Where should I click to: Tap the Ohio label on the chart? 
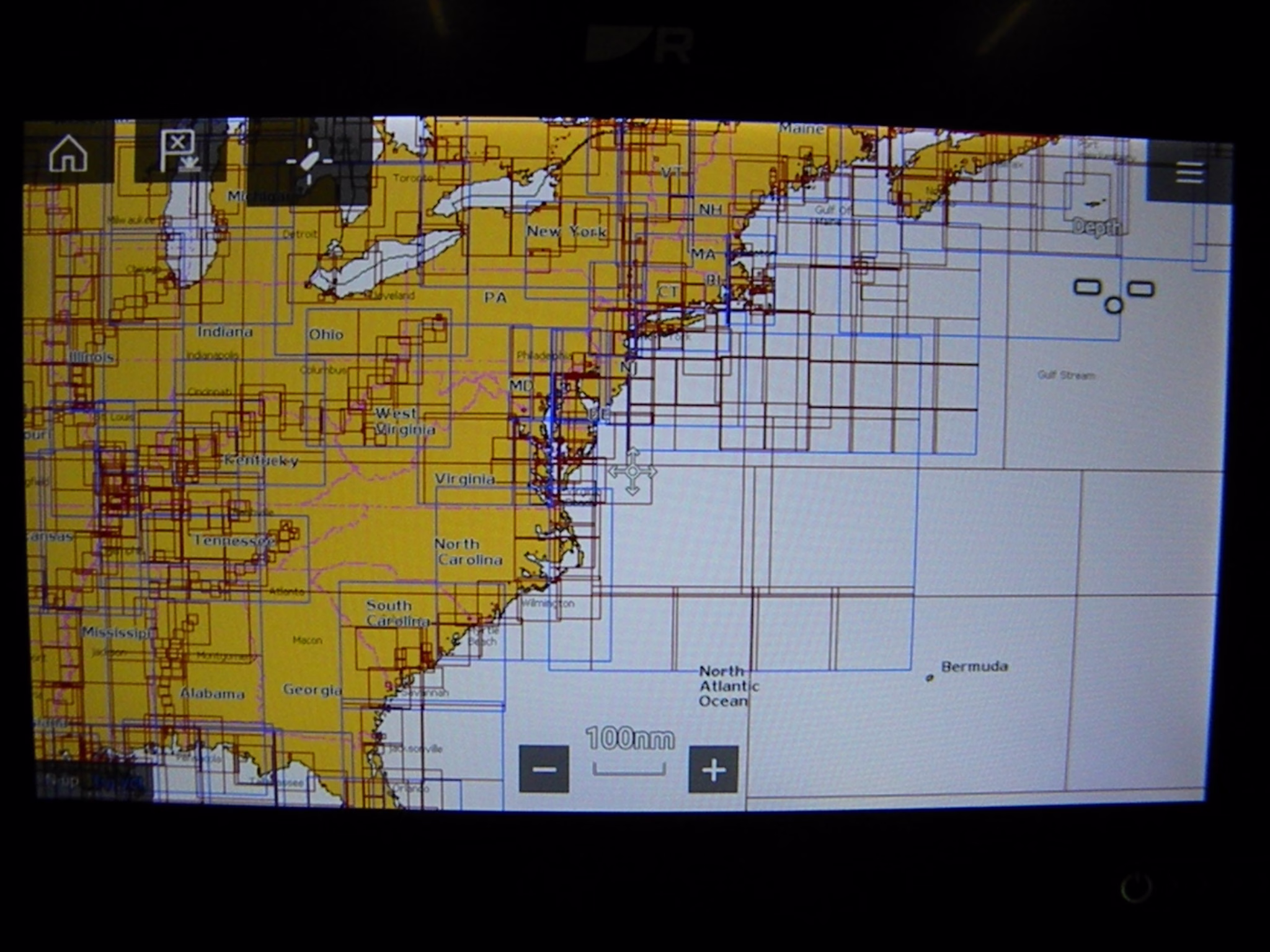tap(326, 335)
